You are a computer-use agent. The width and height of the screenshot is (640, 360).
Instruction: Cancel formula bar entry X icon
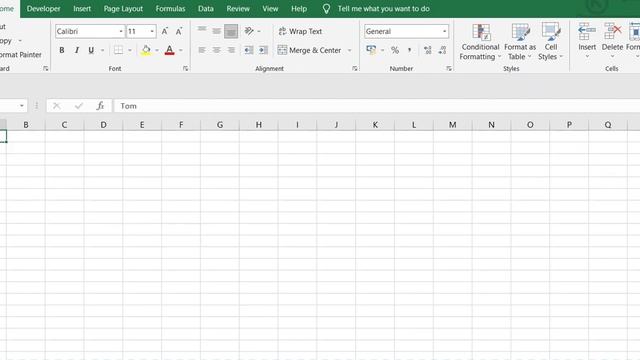tap(56, 106)
